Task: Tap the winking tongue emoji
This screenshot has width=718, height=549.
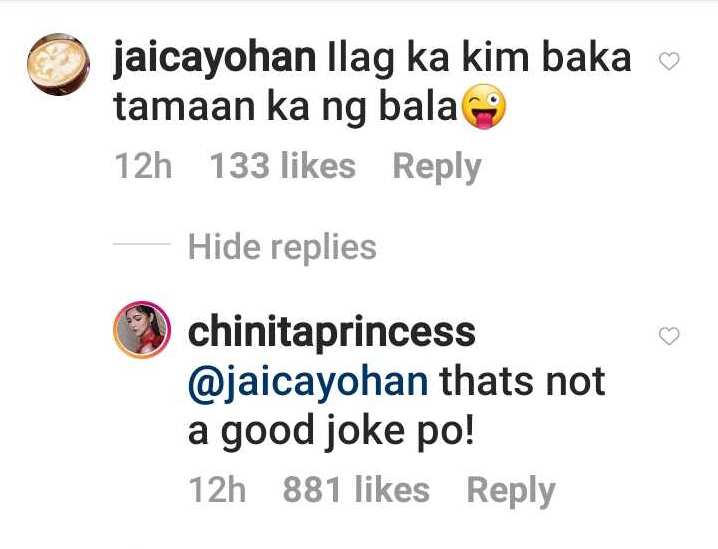Action: click(x=484, y=107)
